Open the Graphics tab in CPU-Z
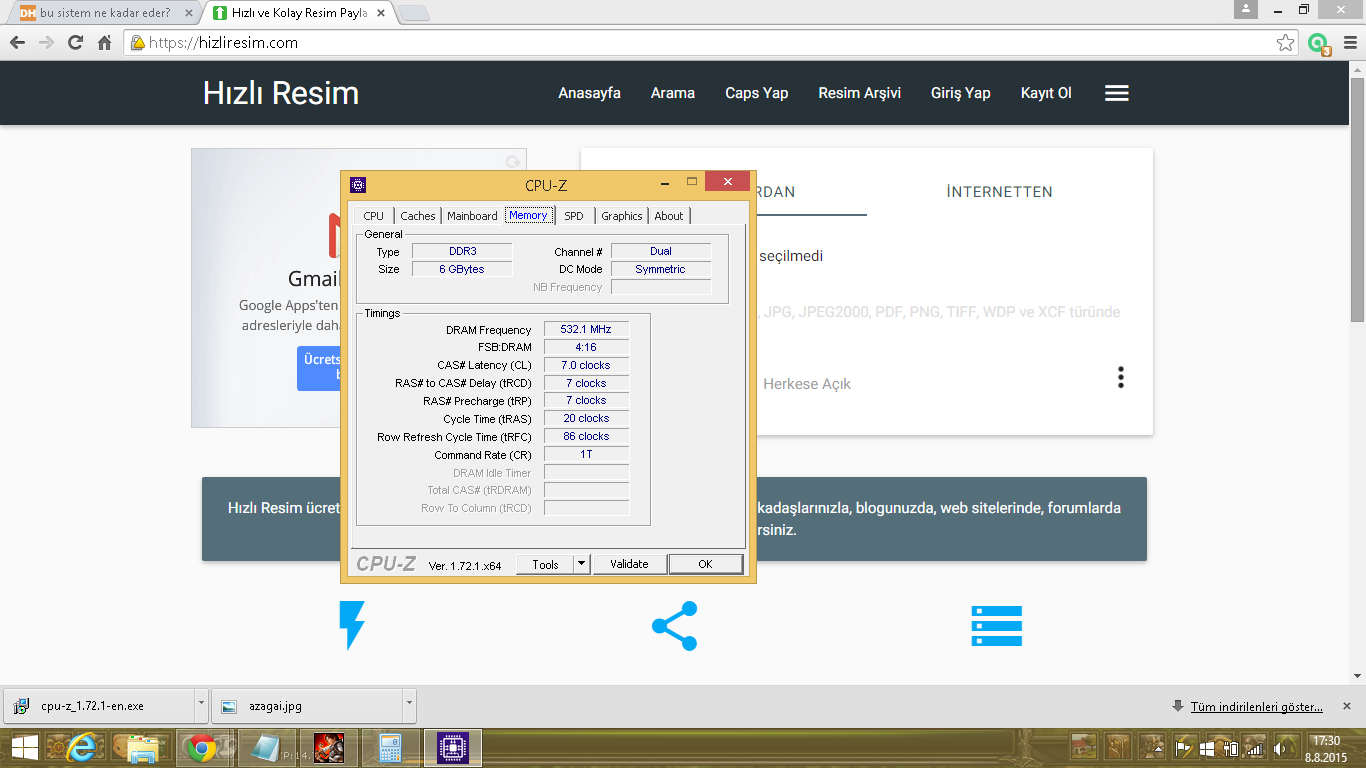Screen dimensions: 1366x768 [621, 216]
